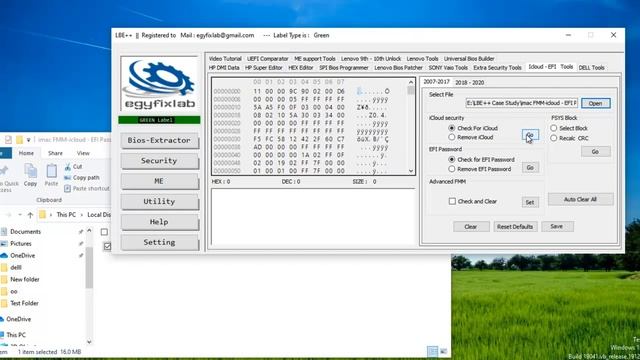The image size is (640, 360).
Task: Select the FSYS Select Block radio
Action: coord(553,128)
